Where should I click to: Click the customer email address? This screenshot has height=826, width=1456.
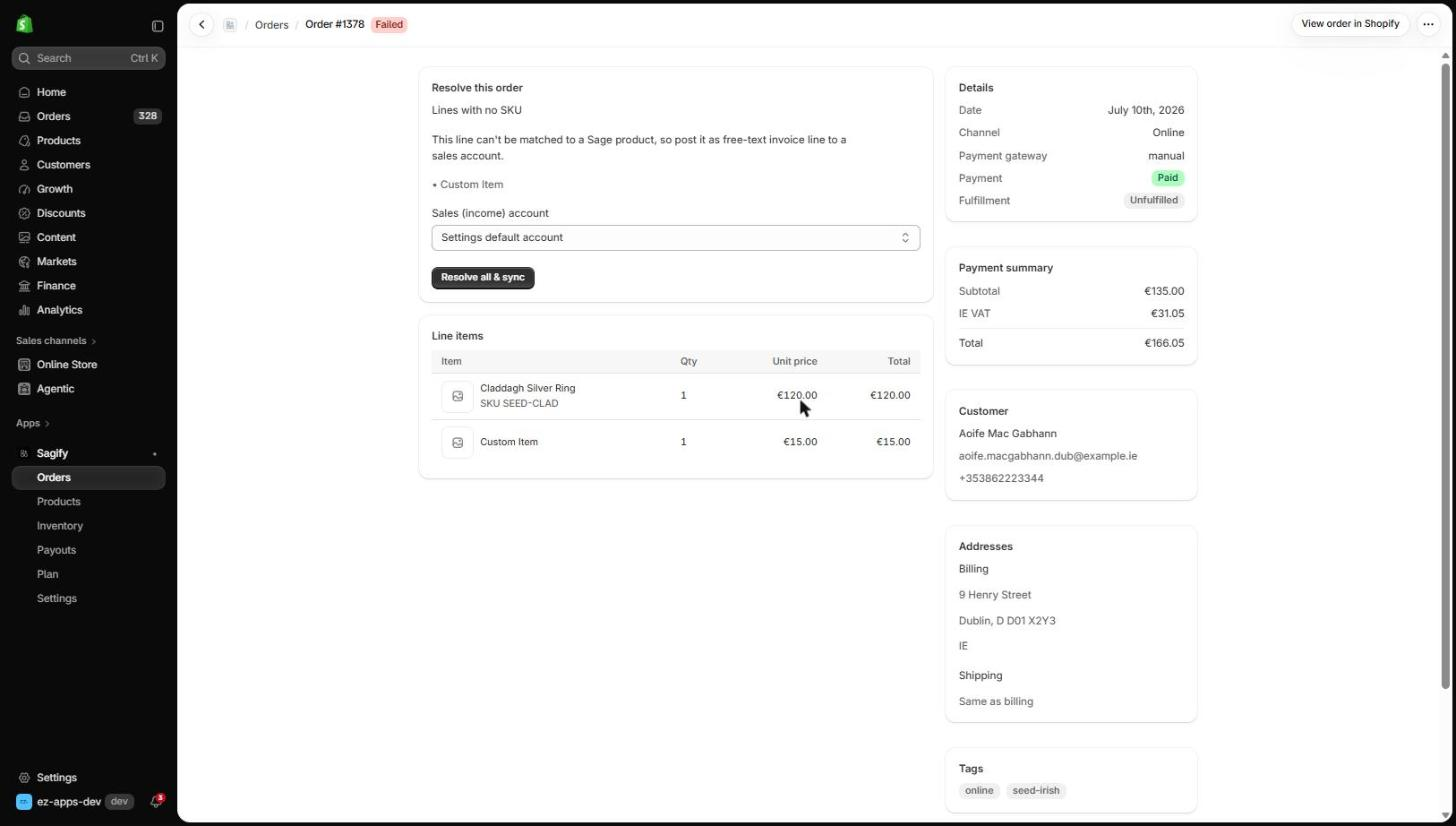[1047, 456]
